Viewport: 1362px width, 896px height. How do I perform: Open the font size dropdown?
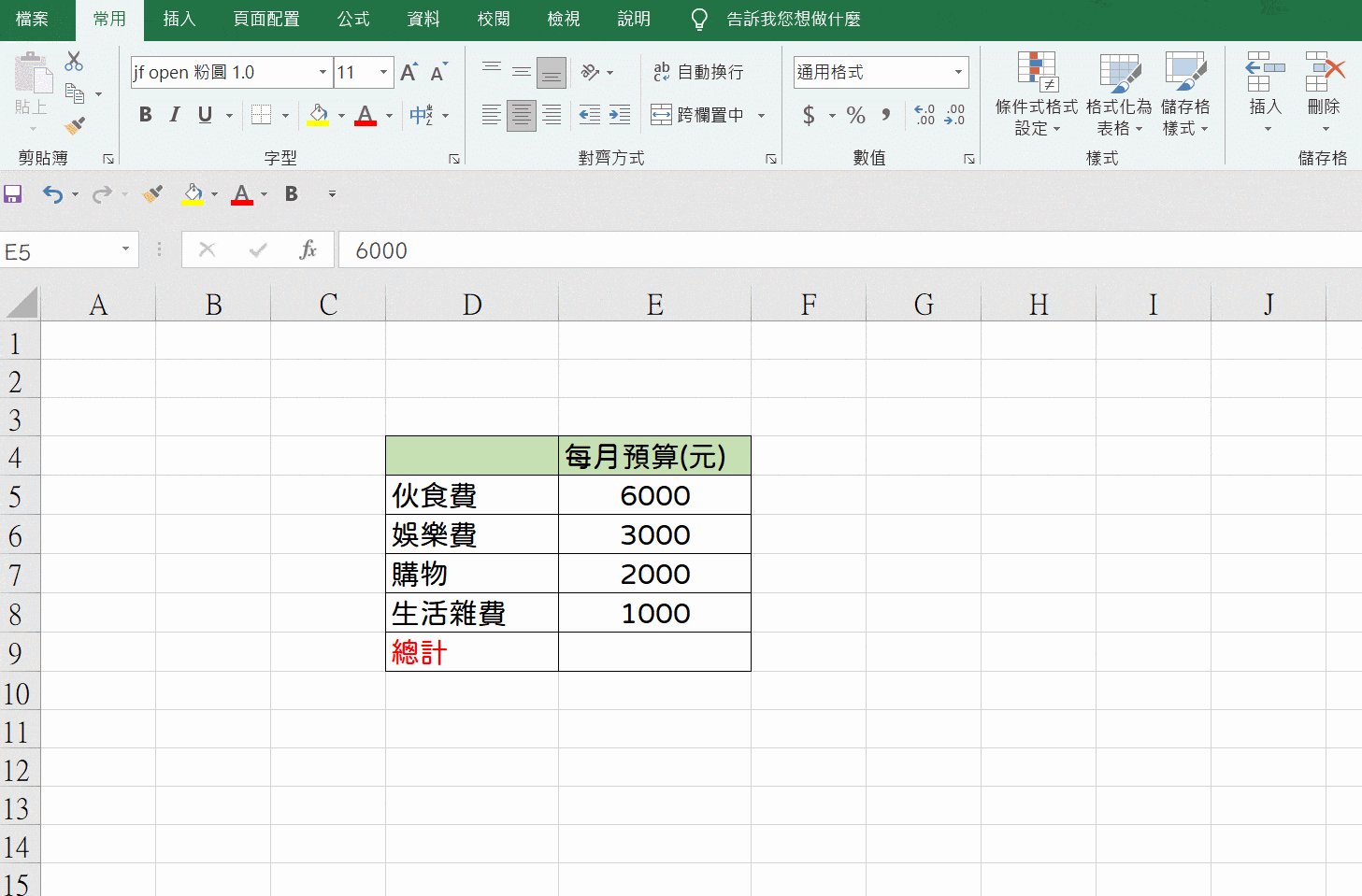[x=381, y=72]
